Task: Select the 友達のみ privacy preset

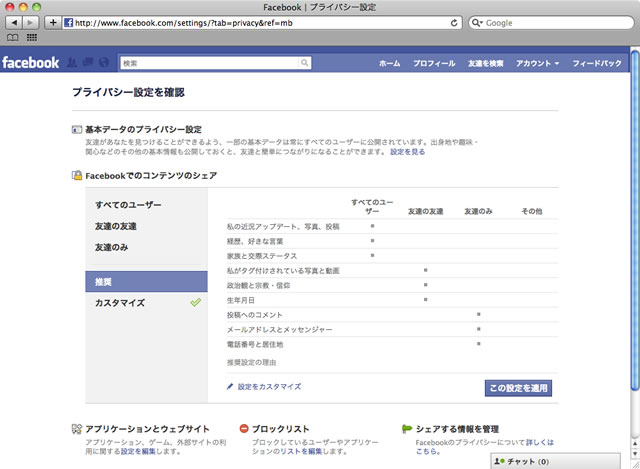Action: pyautogui.click(x=146, y=247)
